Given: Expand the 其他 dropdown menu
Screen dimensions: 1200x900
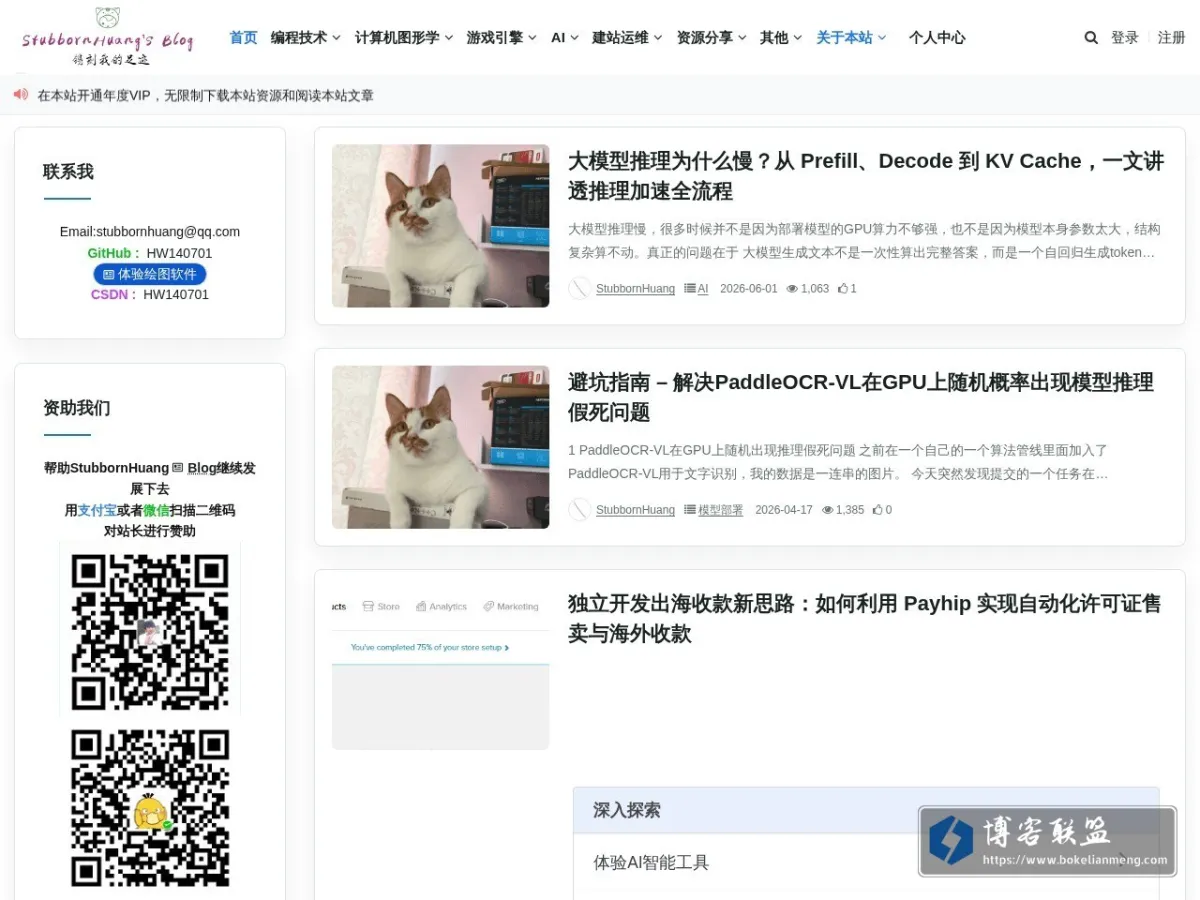Looking at the screenshot, I should [x=781, y=38].
